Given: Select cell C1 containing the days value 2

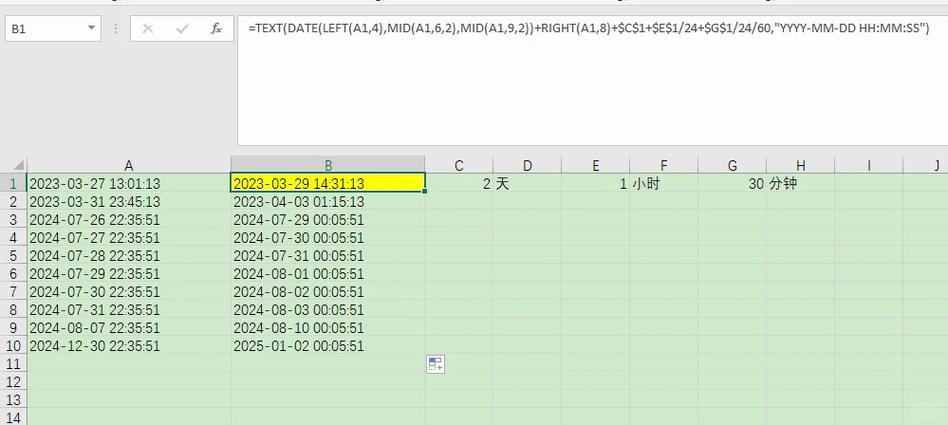Looking at the screenshot, I should (459, 184).
